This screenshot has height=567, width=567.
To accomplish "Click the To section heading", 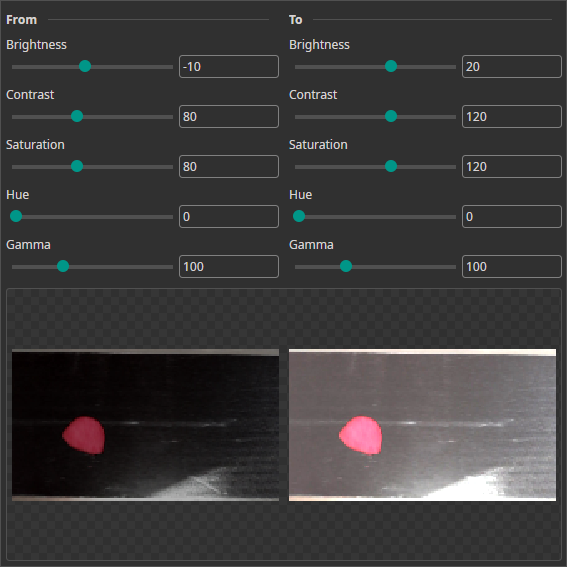I will (x=295, y=20).
